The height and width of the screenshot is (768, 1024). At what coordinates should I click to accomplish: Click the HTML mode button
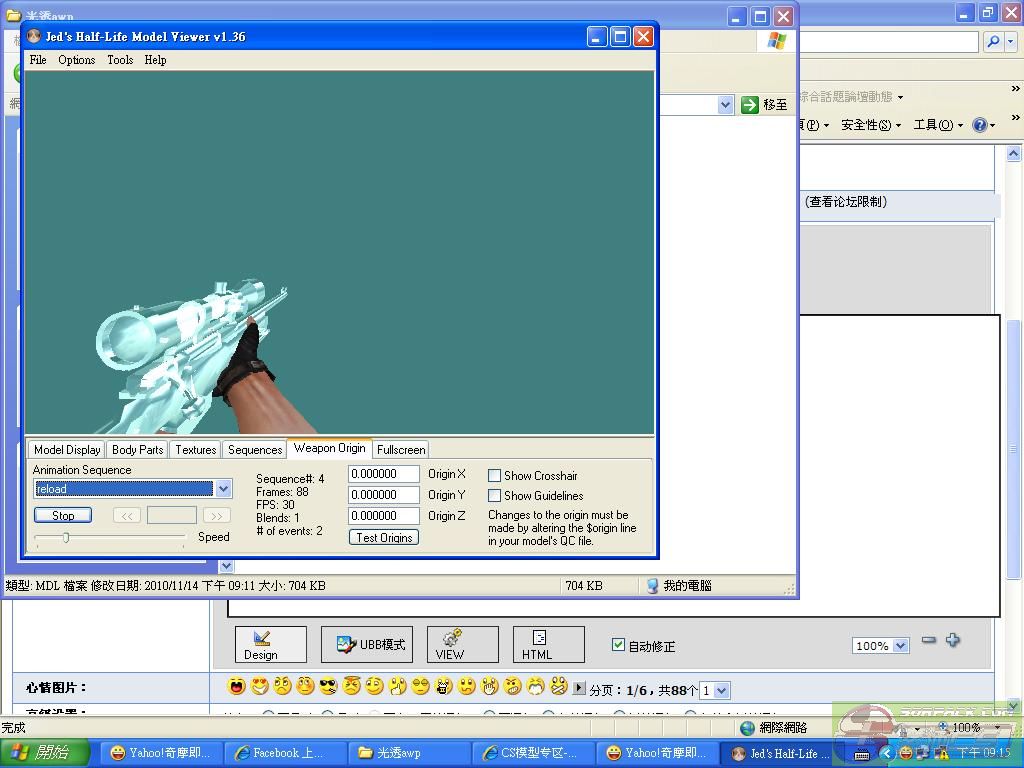tap(549, 645)
